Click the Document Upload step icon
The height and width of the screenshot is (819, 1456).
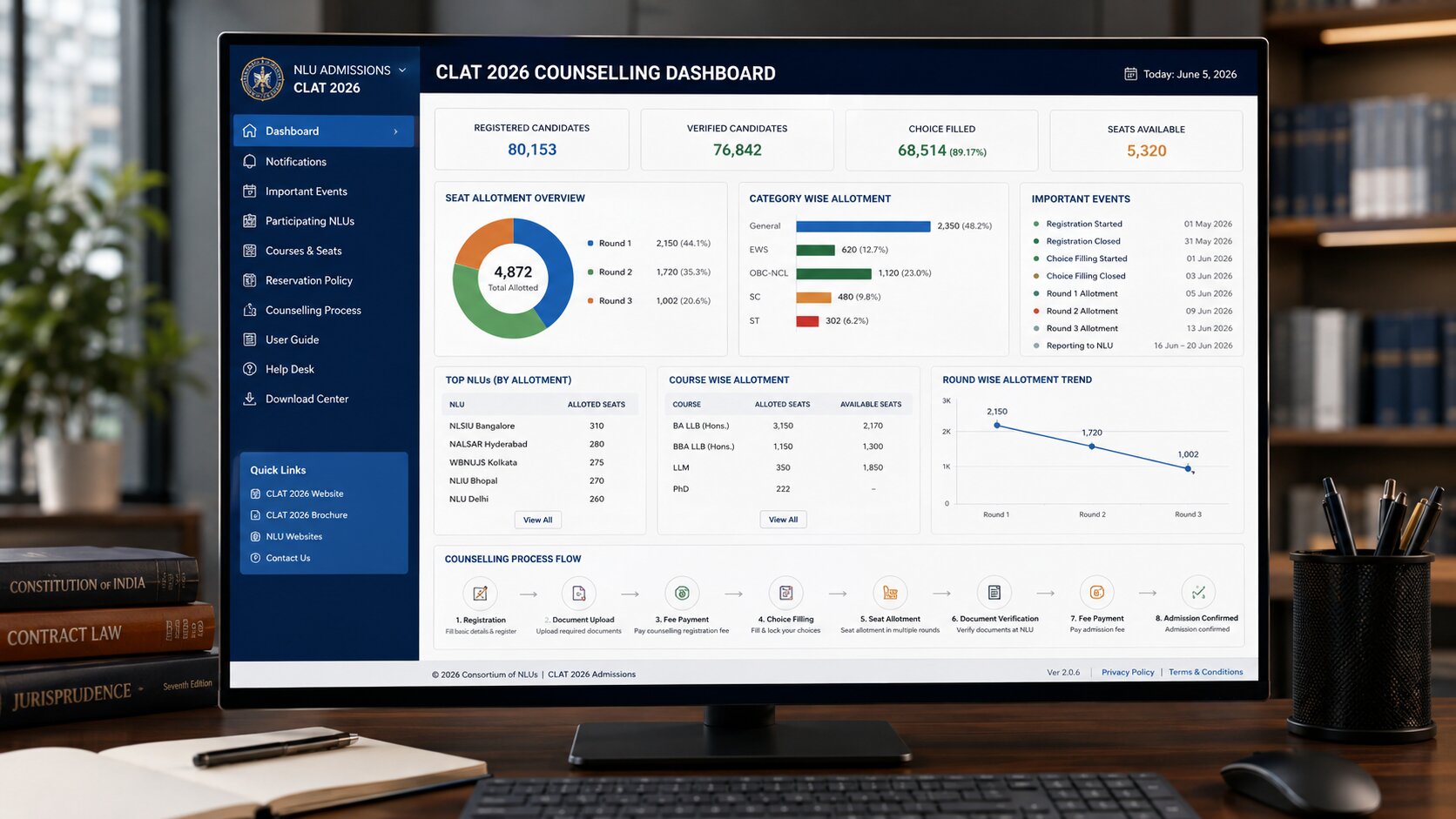(579, 594)
